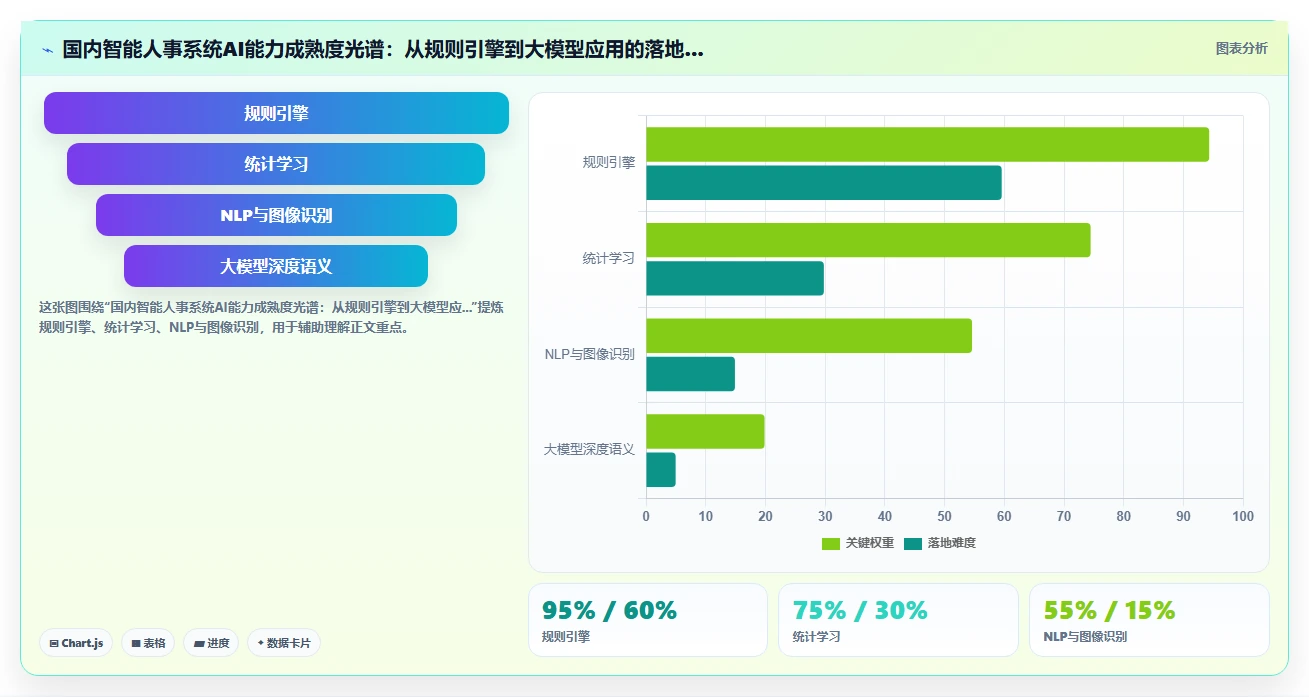Click the x-axis value 100
This screenshot has width=1309, height=697.
(x=1243, y=517)
